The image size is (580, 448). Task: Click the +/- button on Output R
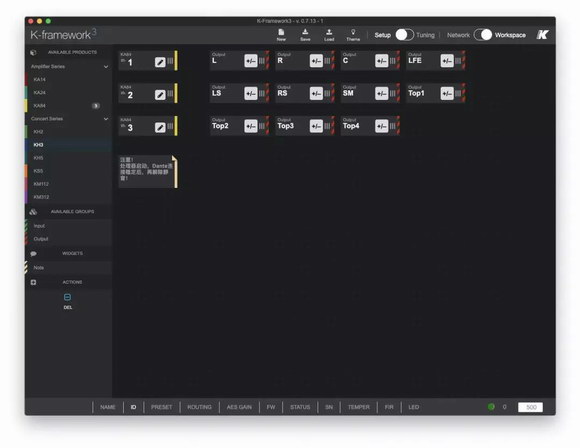point(316,61)
